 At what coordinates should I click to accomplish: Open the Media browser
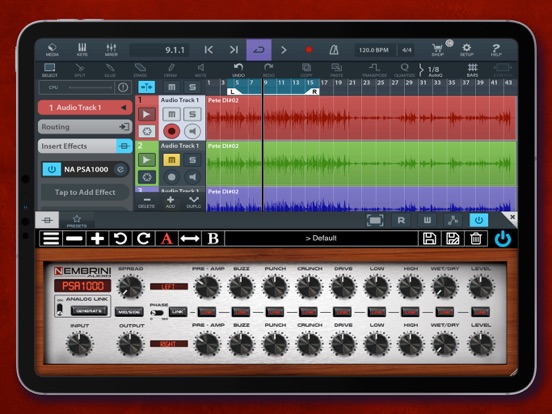(x=52, y=50)
